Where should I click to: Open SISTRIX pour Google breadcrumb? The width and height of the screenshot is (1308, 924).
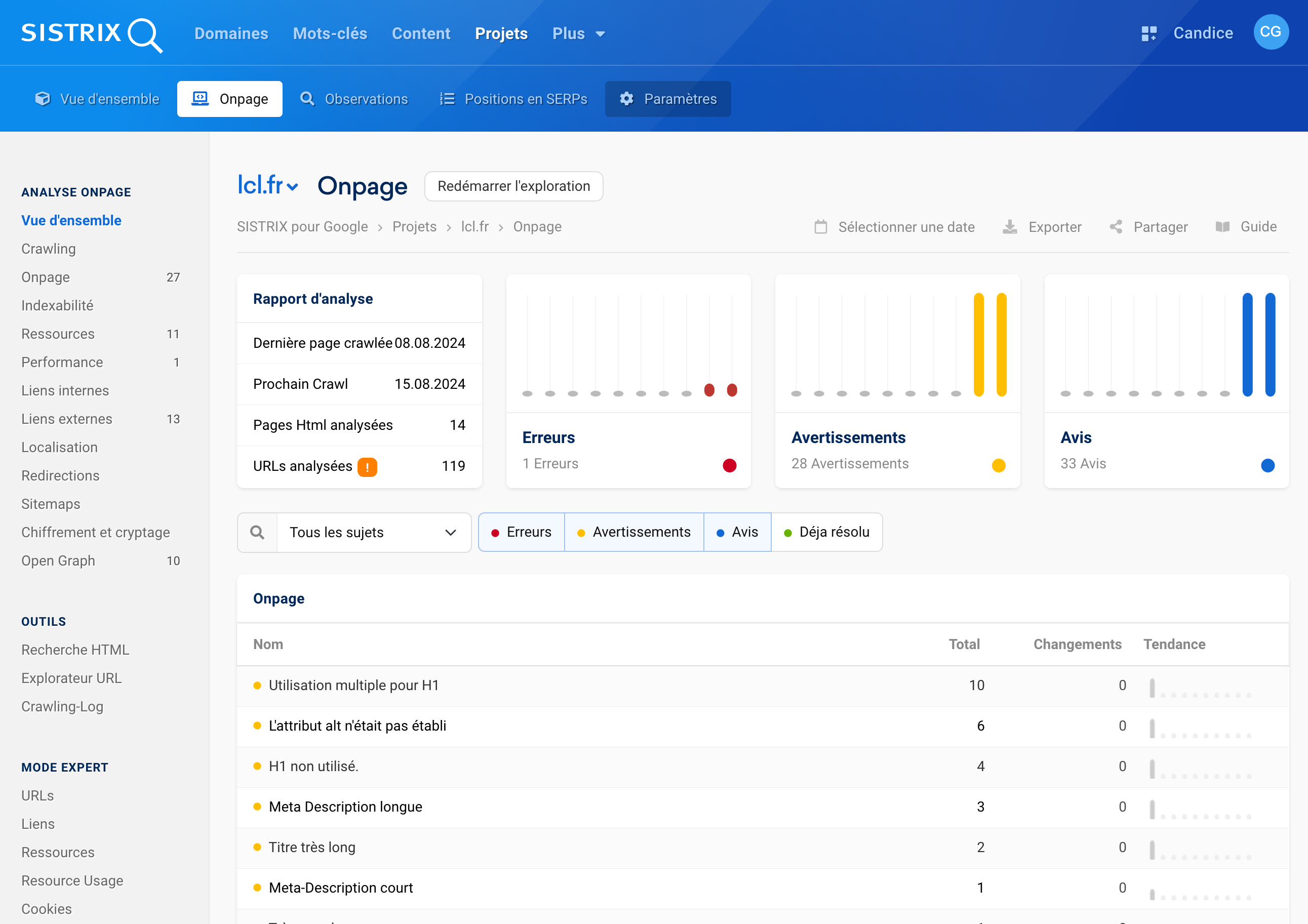[302, 227]
